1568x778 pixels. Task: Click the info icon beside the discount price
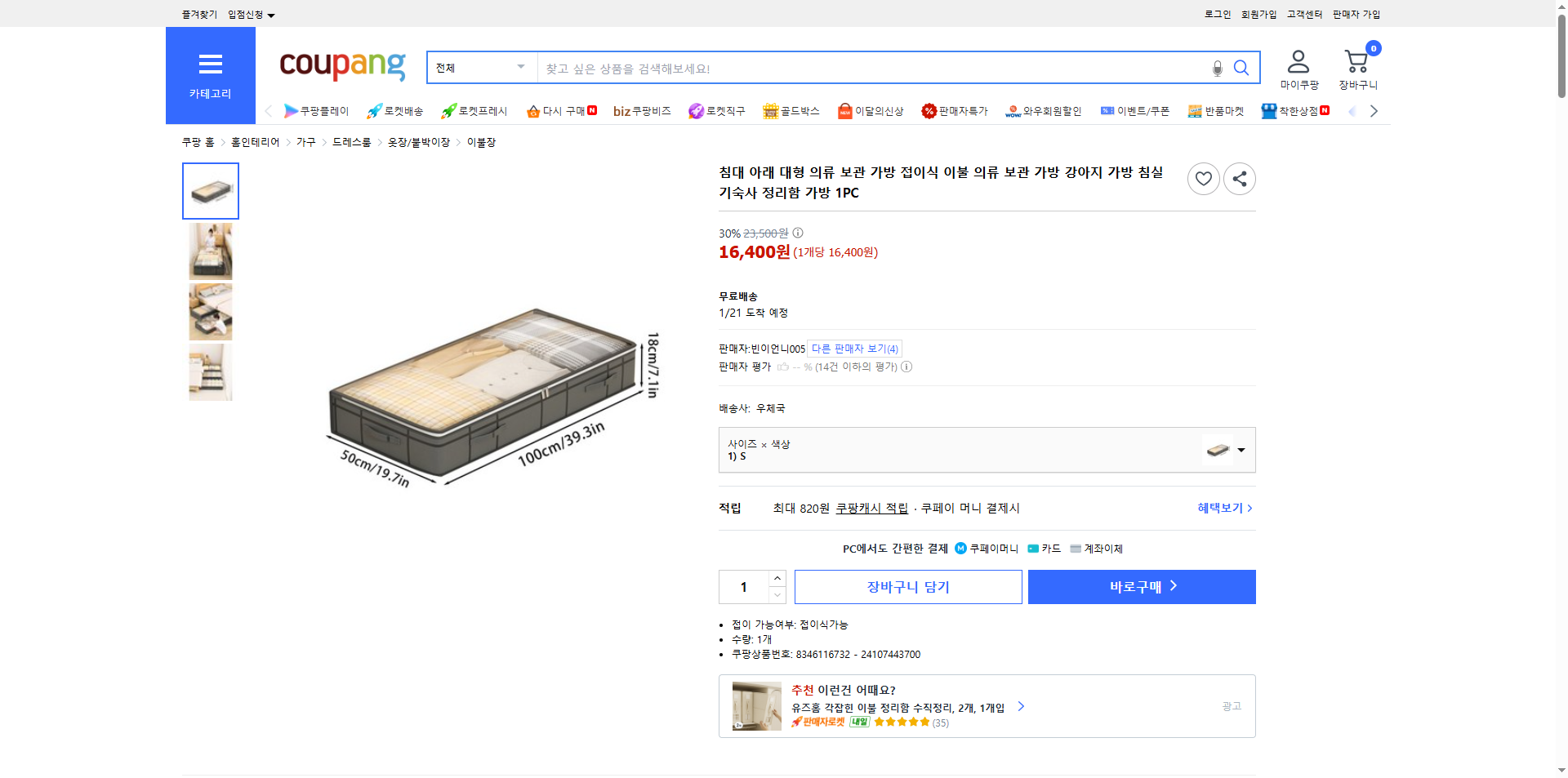point(797,233)
